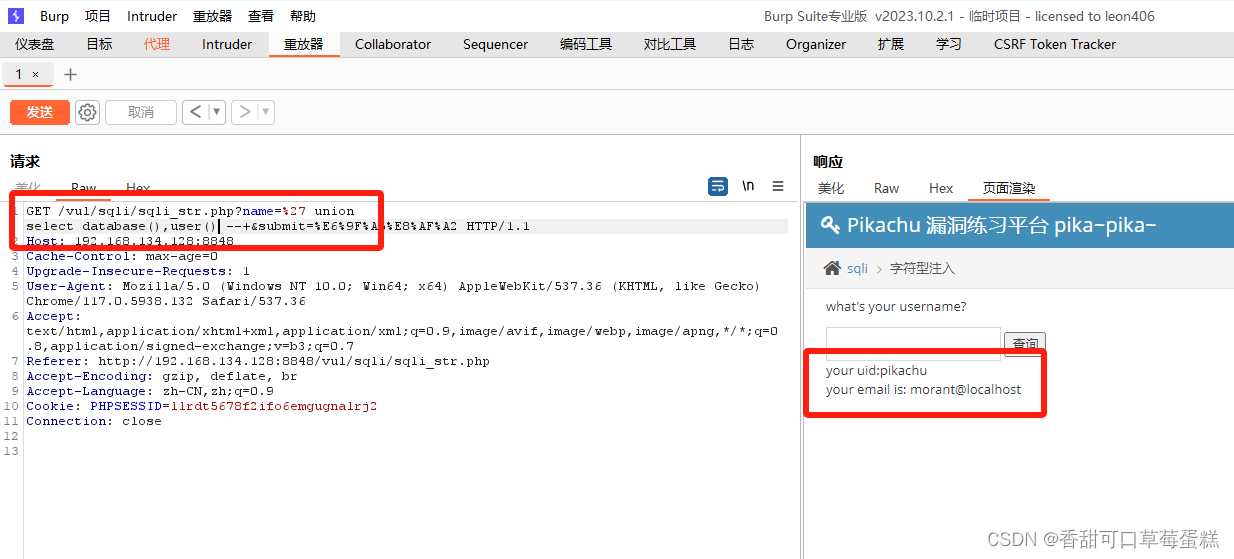Click the morant@localhost email result
The width and height of the screenshot is (1234, 559).
[x=965, y=389]
